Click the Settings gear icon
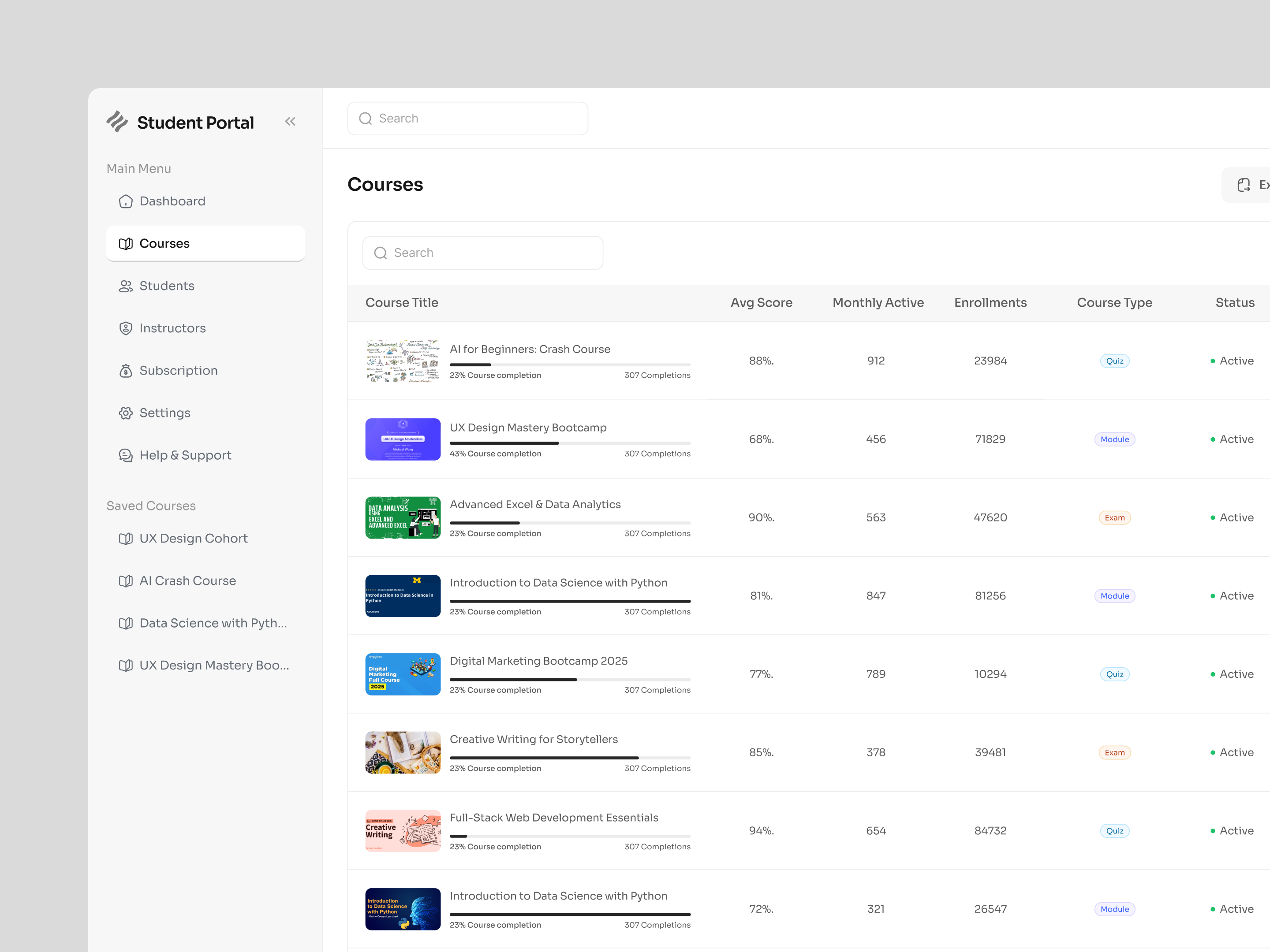This screenshot has width=1270, height=952. click(126, 413)
